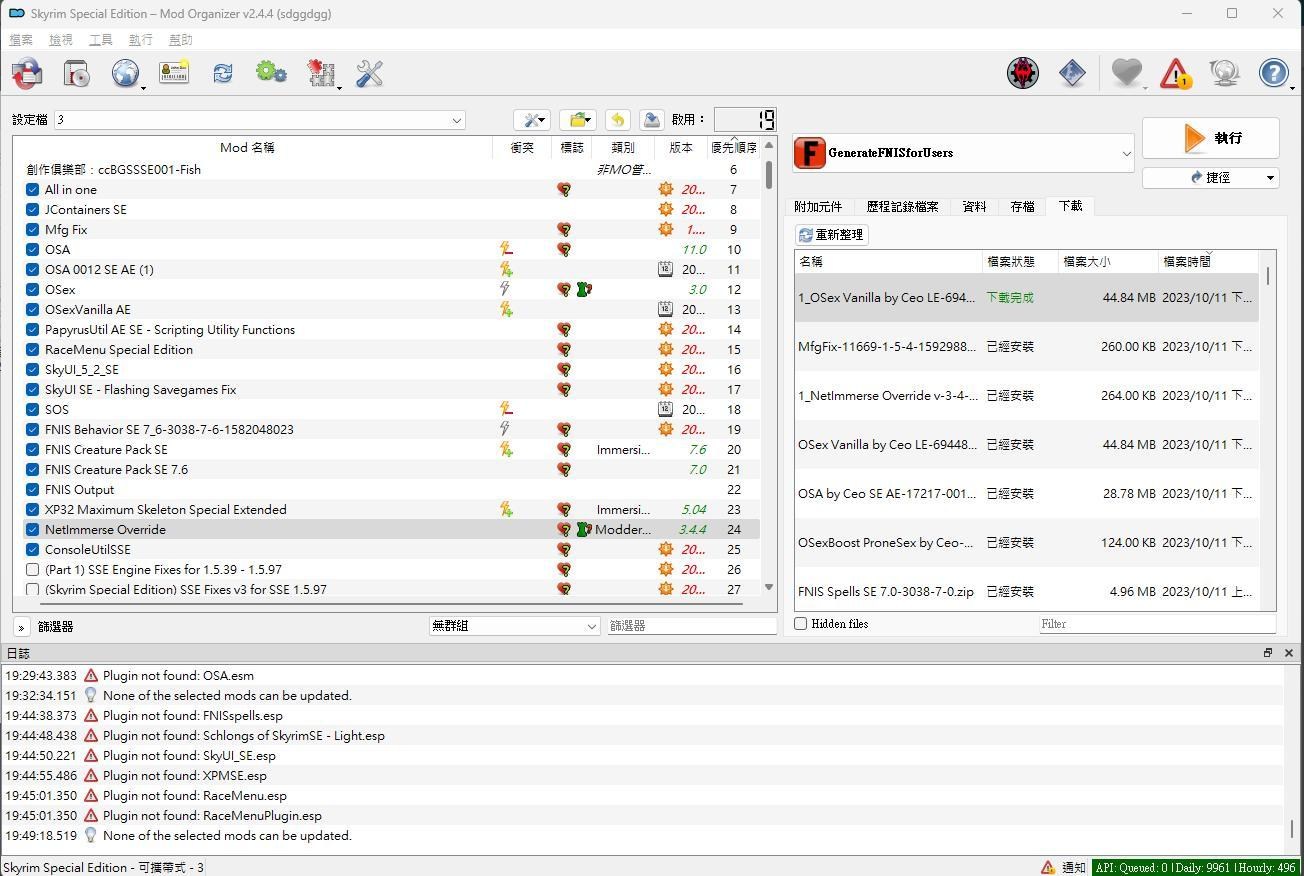Uncheck RaceMenu Special Edition
The image size is (1304, 876).
32,349
